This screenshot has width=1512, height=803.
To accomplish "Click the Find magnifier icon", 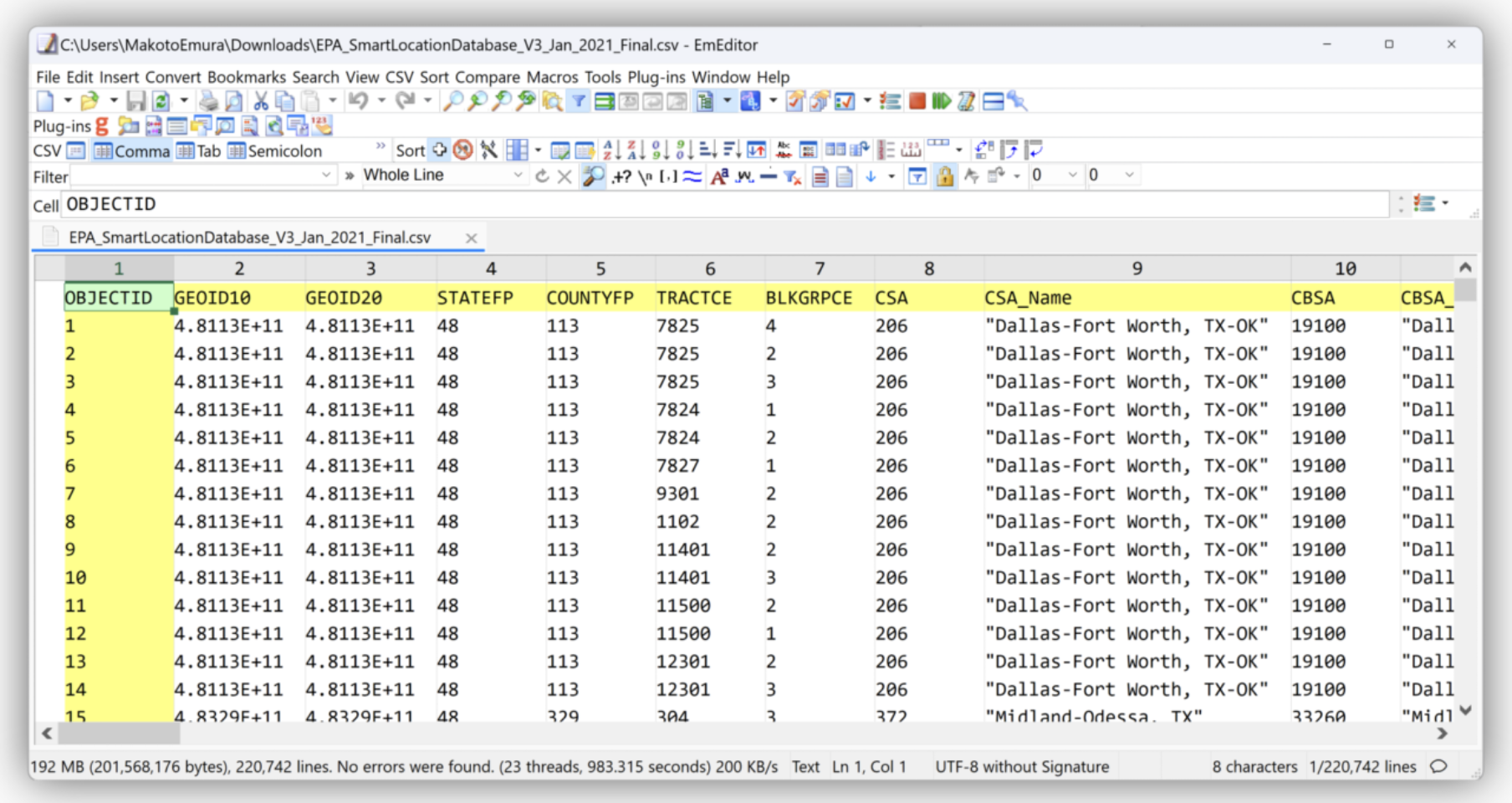I will point(452,101).
